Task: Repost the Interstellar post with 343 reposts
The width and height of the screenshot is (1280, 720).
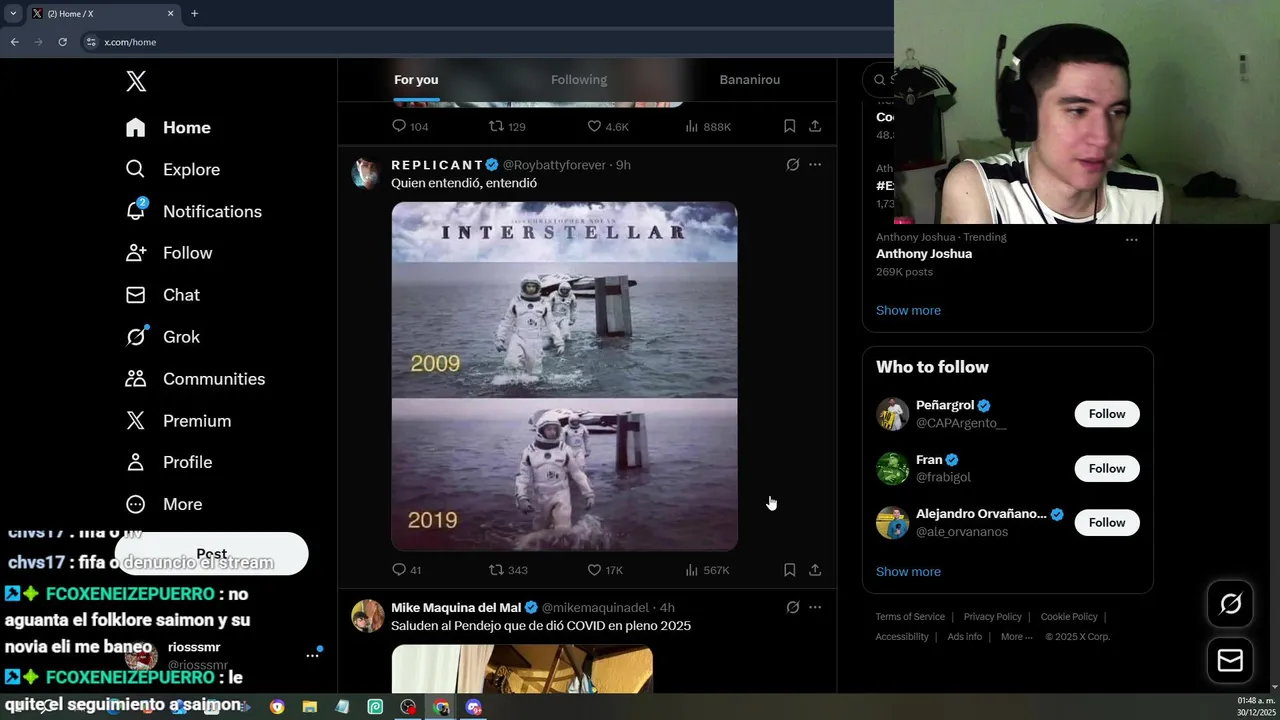Action: [x=507, y=570]
